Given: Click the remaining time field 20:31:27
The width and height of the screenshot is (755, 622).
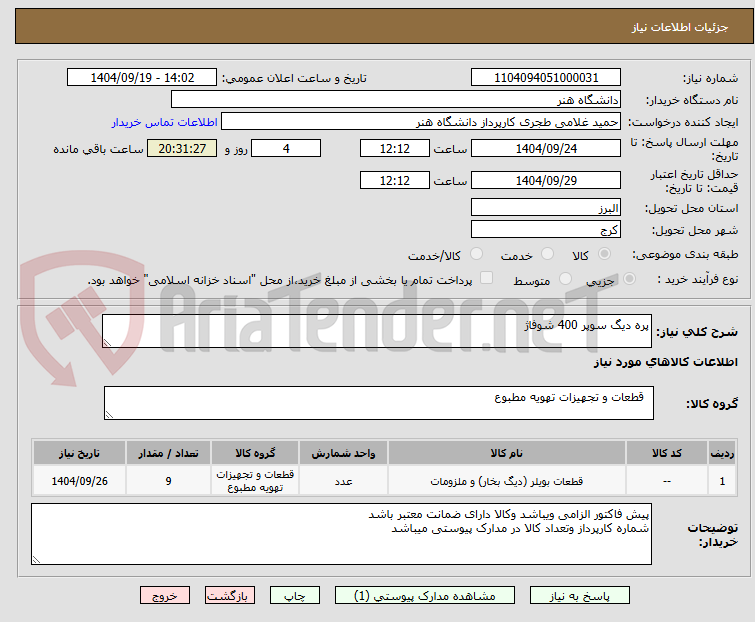Looking at the screenshot, I should (x=182, y=148).
